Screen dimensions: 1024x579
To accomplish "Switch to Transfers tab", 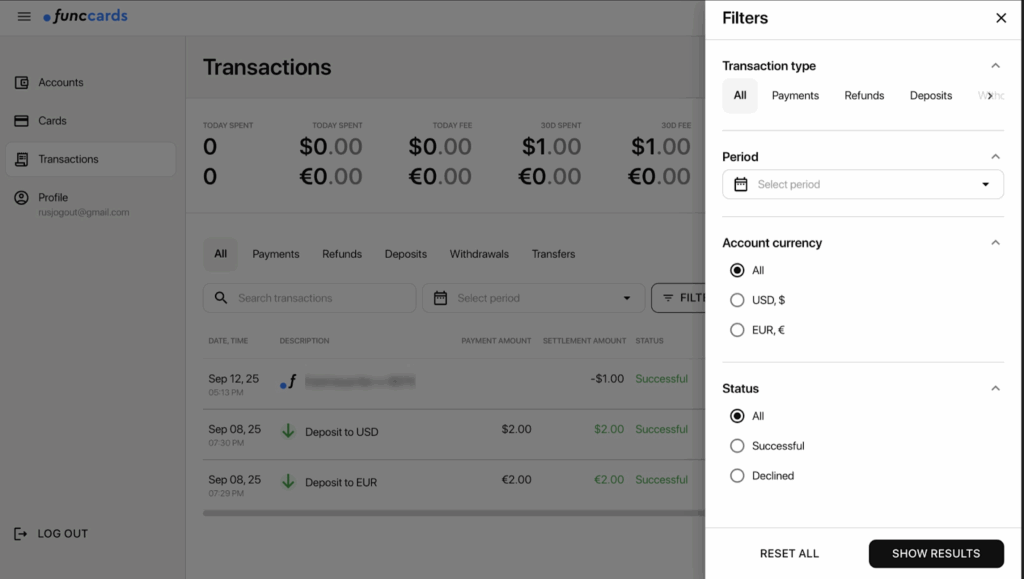I will (553, 254).
